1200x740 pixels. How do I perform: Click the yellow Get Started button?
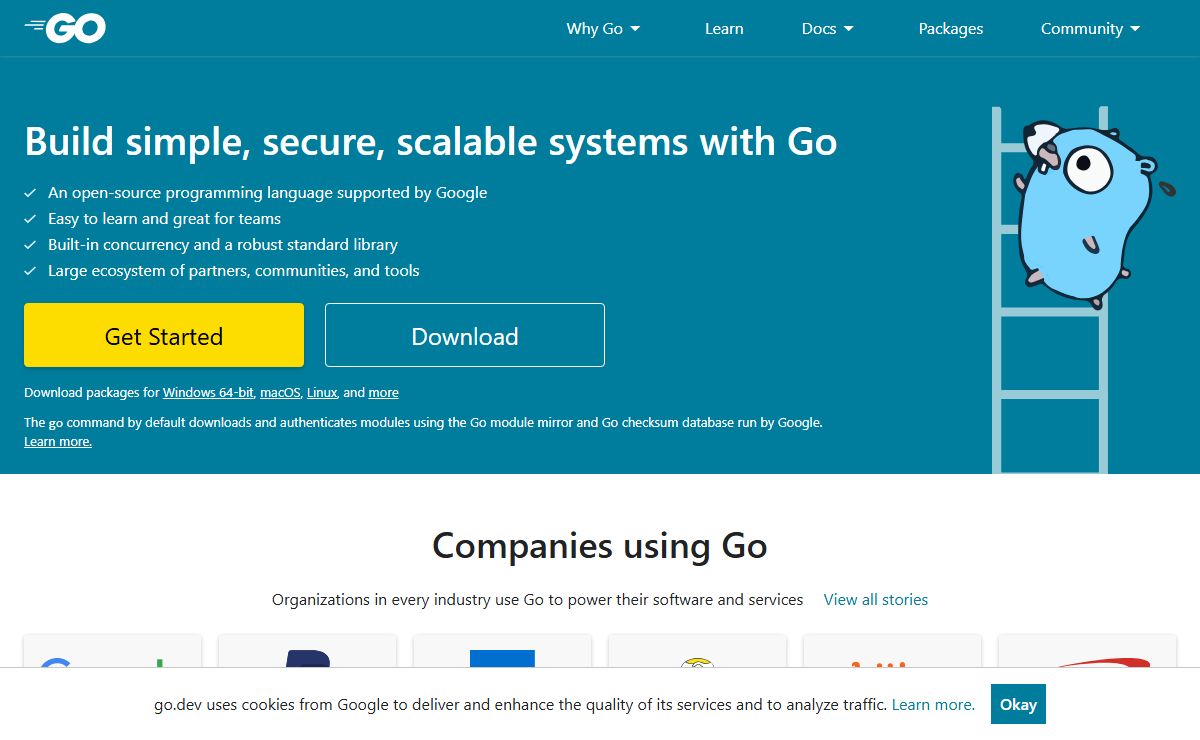164,335
